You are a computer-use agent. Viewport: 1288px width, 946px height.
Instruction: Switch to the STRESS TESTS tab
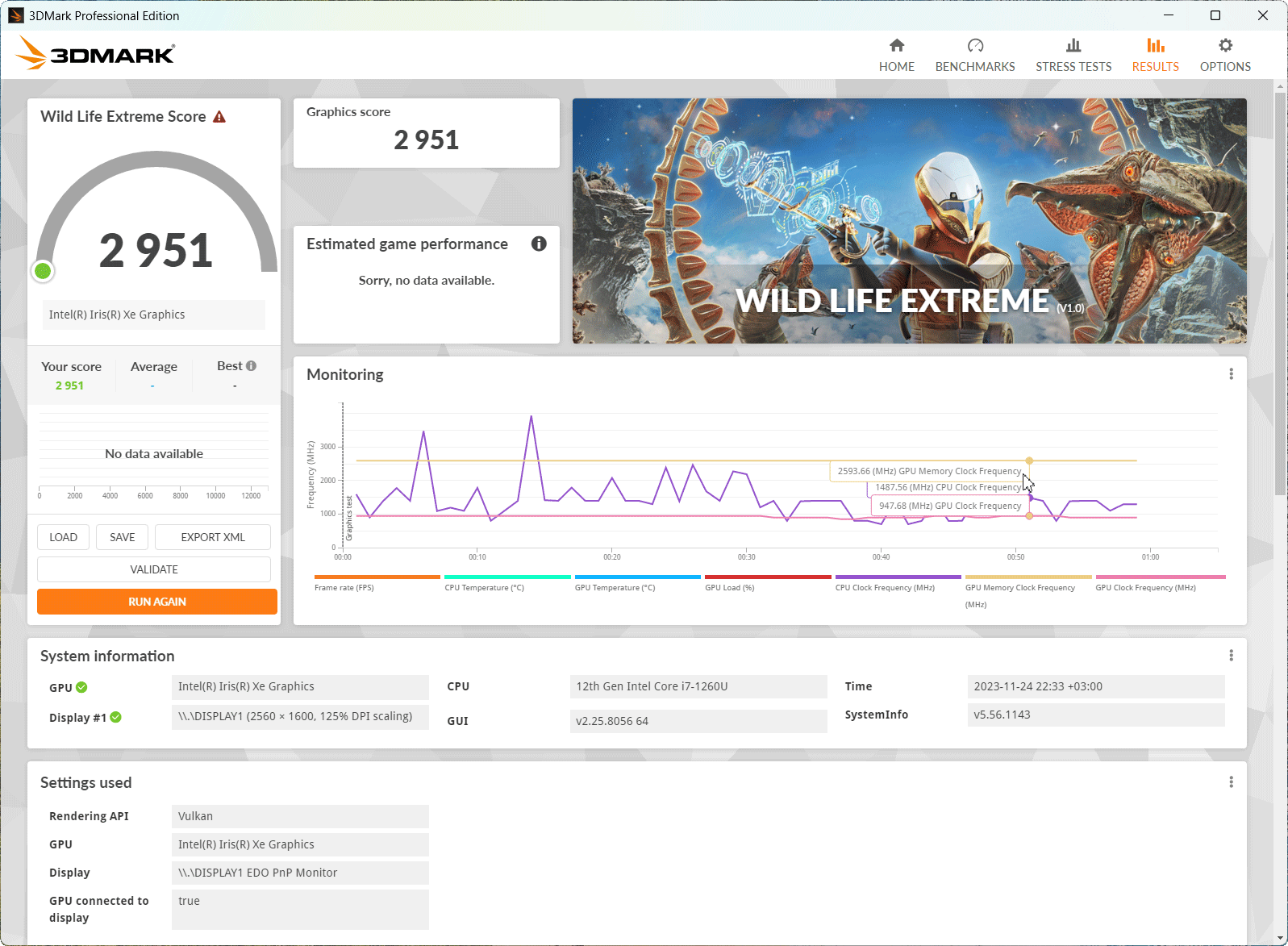pyautogui.click(x=1073, y=55)
